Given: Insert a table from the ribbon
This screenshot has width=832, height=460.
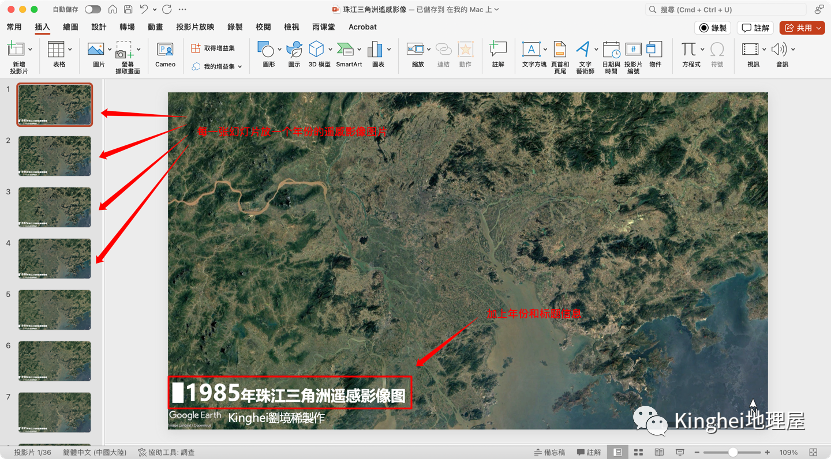Looking at the screenshot, I should [x=57, y=49].
